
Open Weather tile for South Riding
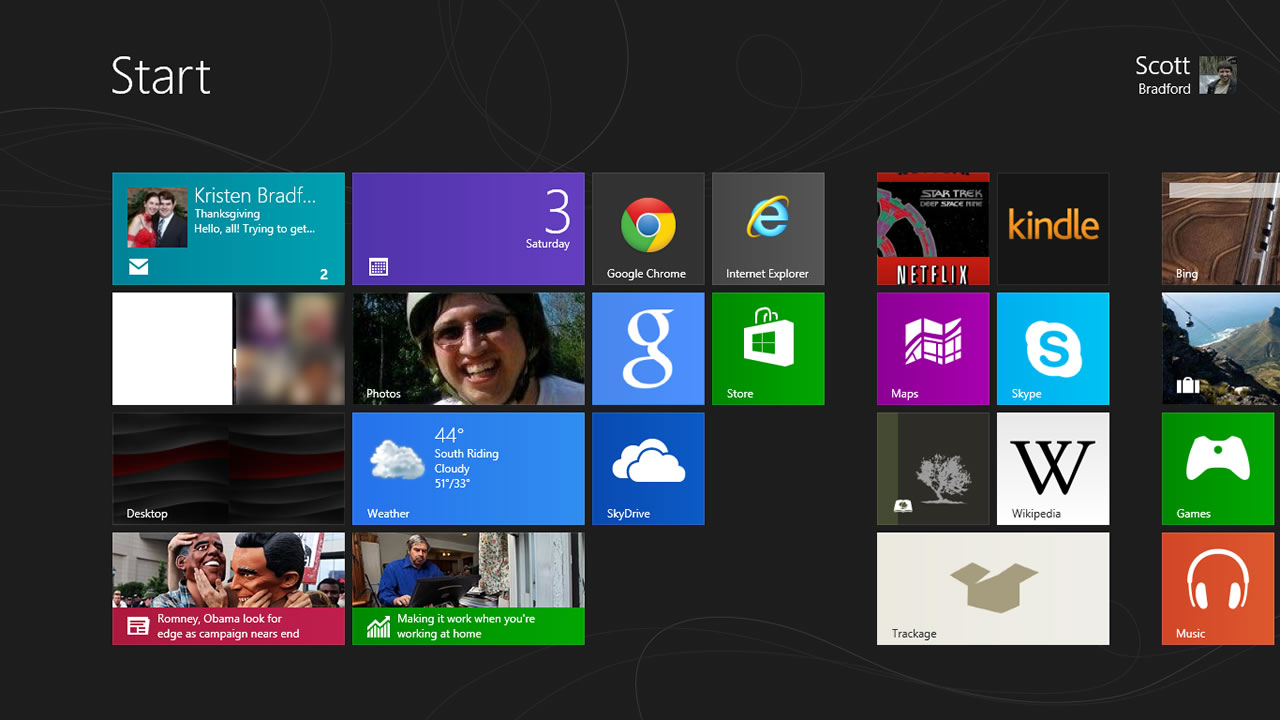[468, 468]
